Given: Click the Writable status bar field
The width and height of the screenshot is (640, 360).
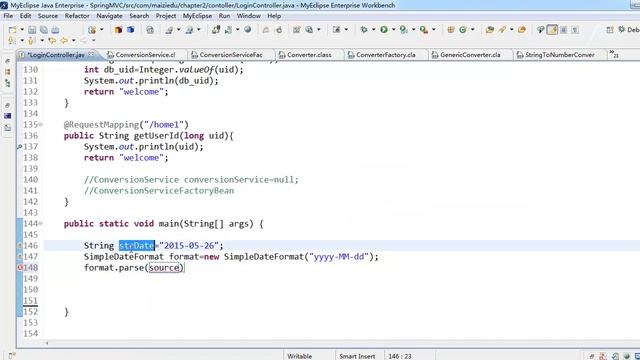Looking at the screenshot, I should pyautogui.click(x=299, y=356).
